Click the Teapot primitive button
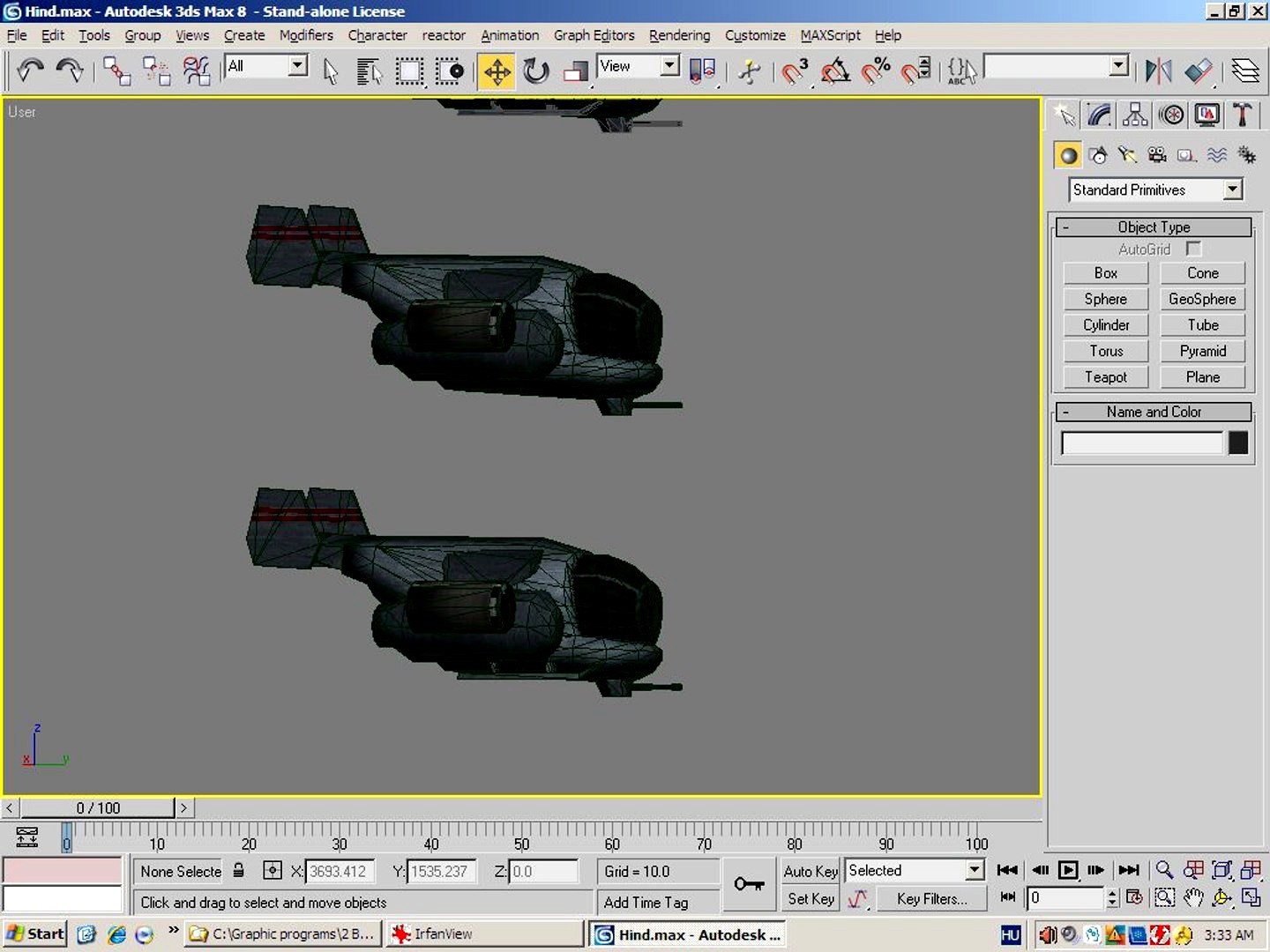 (1105, 377)
